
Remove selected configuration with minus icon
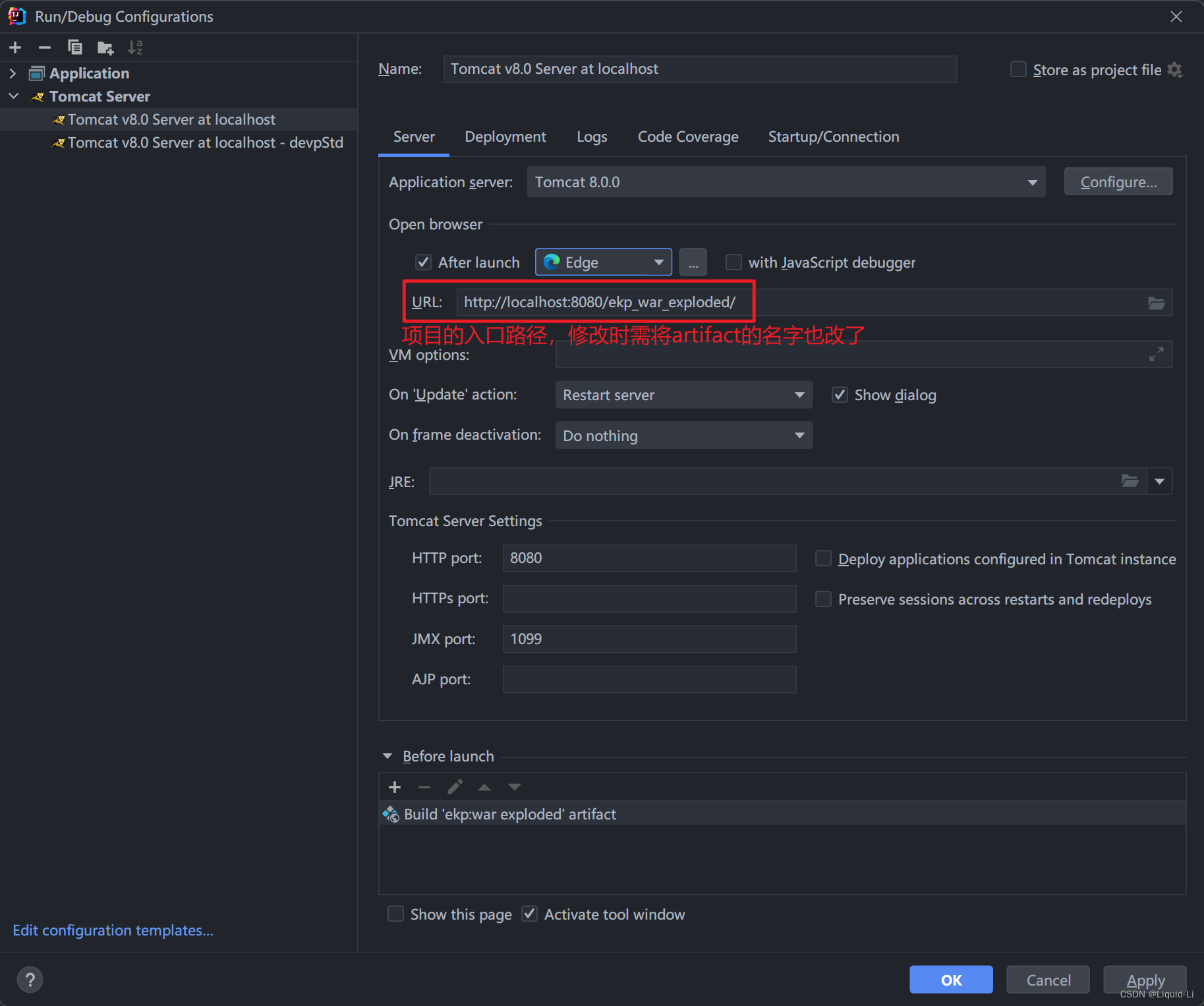[x=45, y=47]
